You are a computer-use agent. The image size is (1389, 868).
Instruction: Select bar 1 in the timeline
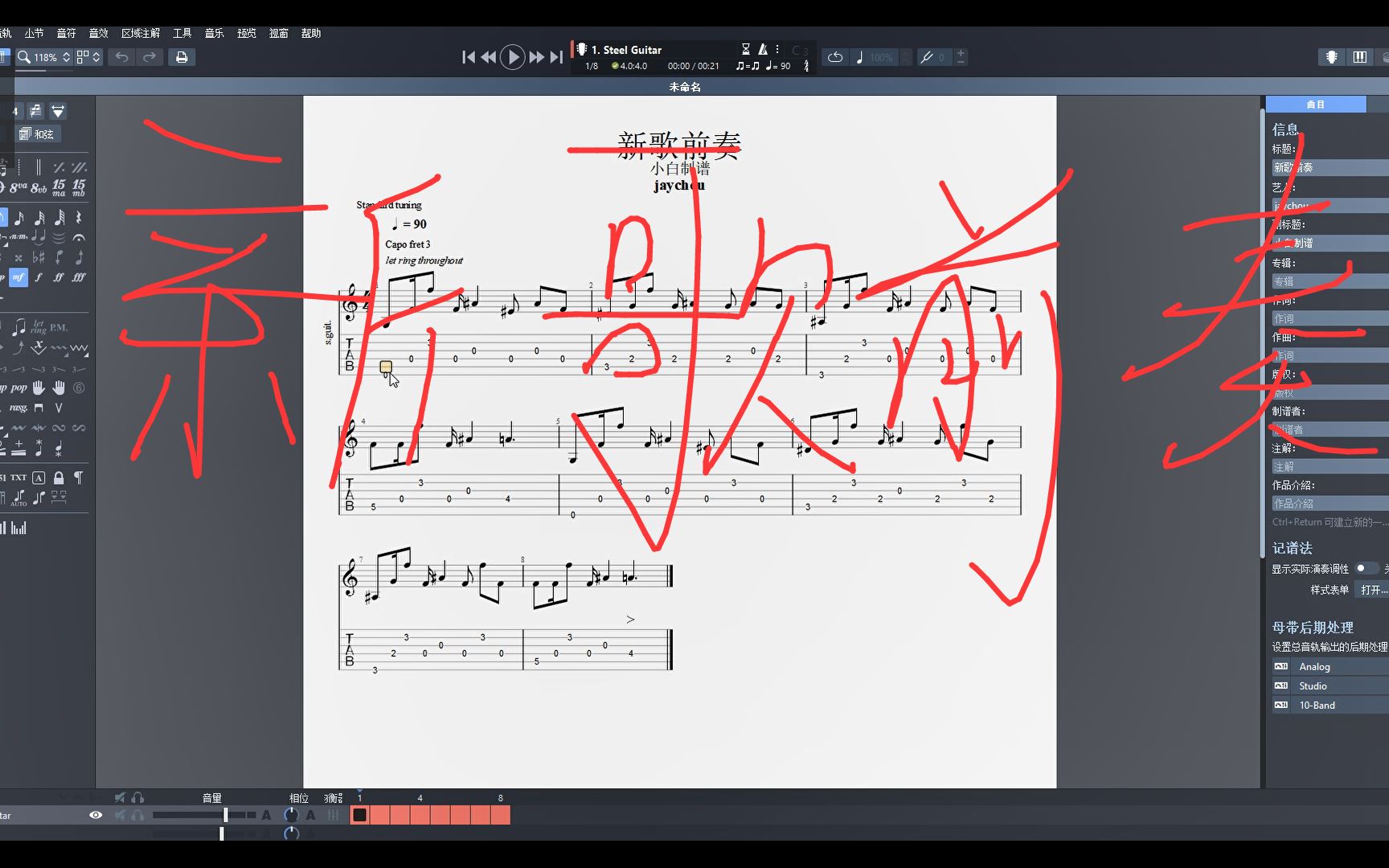(x=359, y=815)
